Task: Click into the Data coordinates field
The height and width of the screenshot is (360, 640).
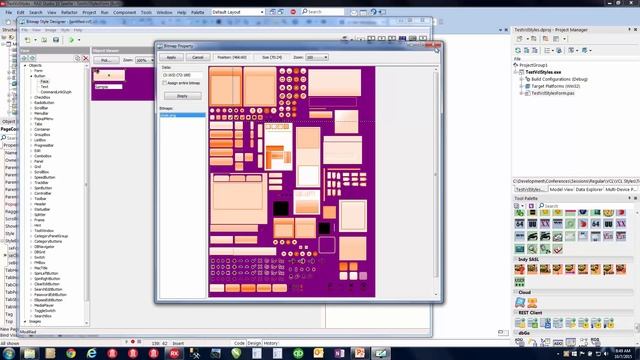Action: pyautogui.click(x=182, y=75)
